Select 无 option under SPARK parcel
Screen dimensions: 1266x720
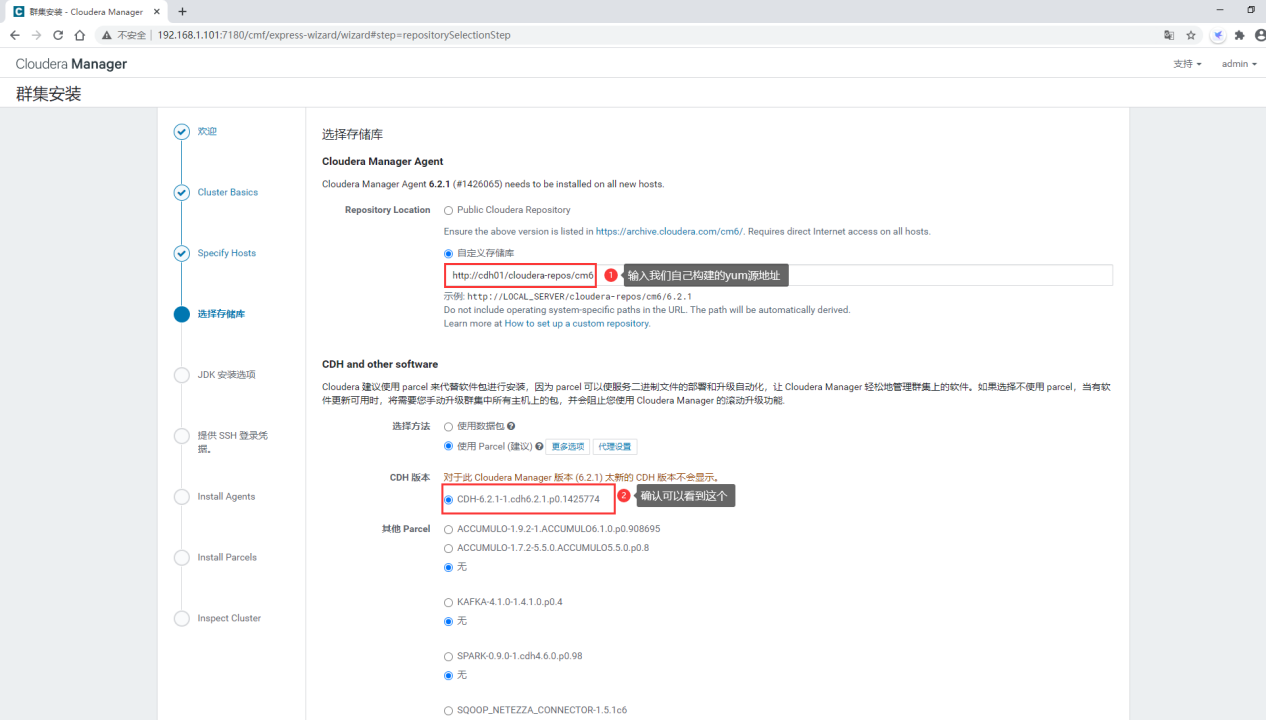click(x=448, y=675)
